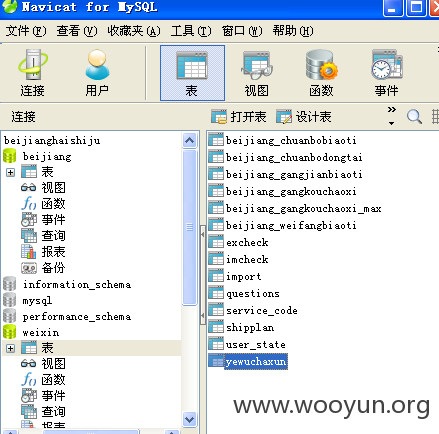Select 事件 under beijiang database

point(43,220)
